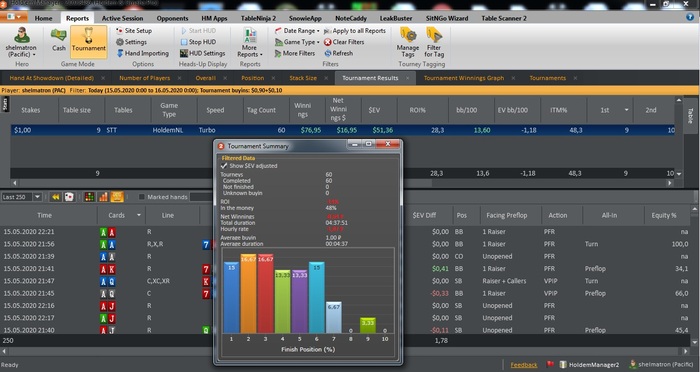Image resolution: width=700 pixels, height=372 pixels.
Task: Open the playing cards hand viewer icon
Action: (69, 197)
